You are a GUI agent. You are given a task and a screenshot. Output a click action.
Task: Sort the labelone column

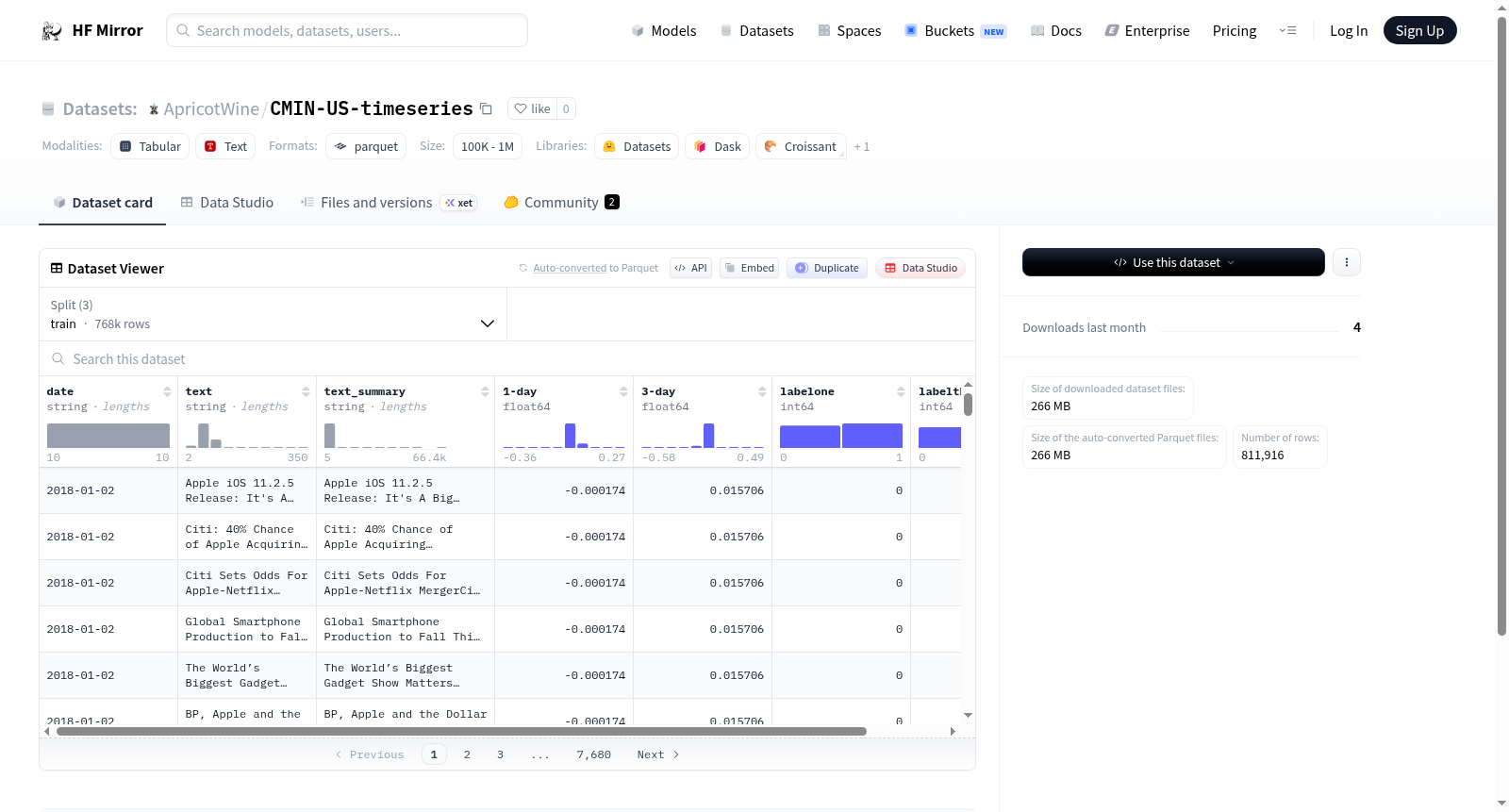tap(901, 391)
